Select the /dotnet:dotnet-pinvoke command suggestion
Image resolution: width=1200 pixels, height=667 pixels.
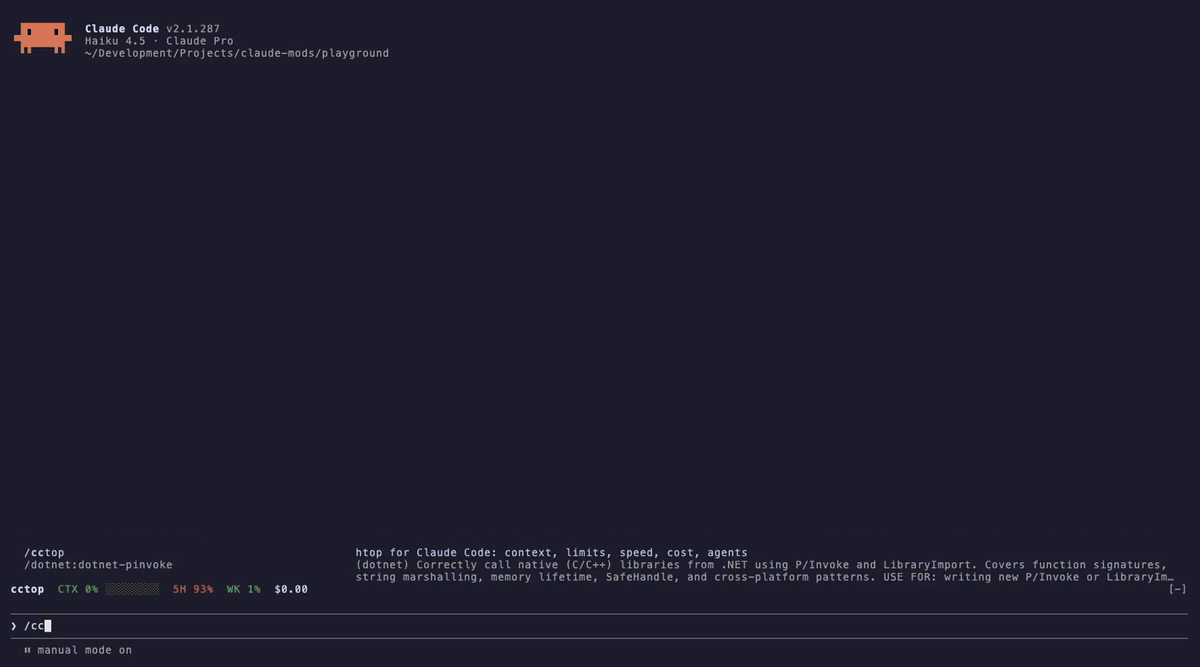coord(98,564)
